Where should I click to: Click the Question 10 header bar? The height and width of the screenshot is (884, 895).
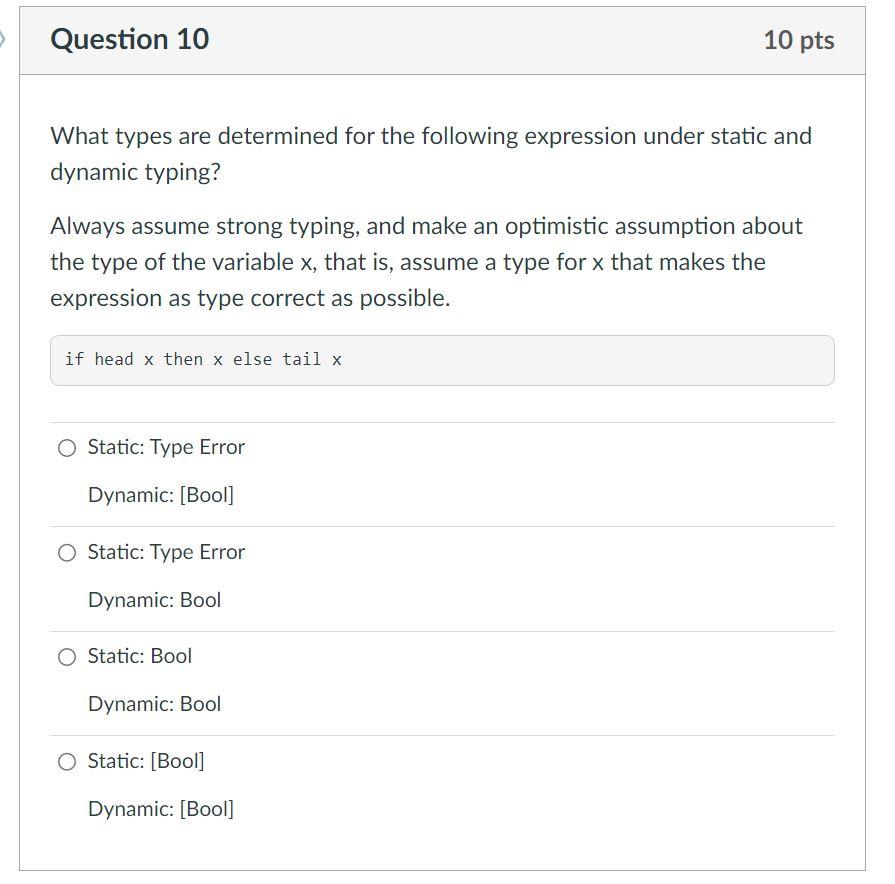click(443, 40)
